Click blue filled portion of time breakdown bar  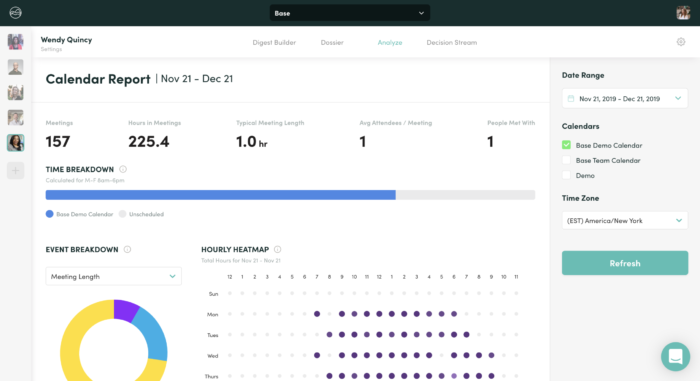221,195
